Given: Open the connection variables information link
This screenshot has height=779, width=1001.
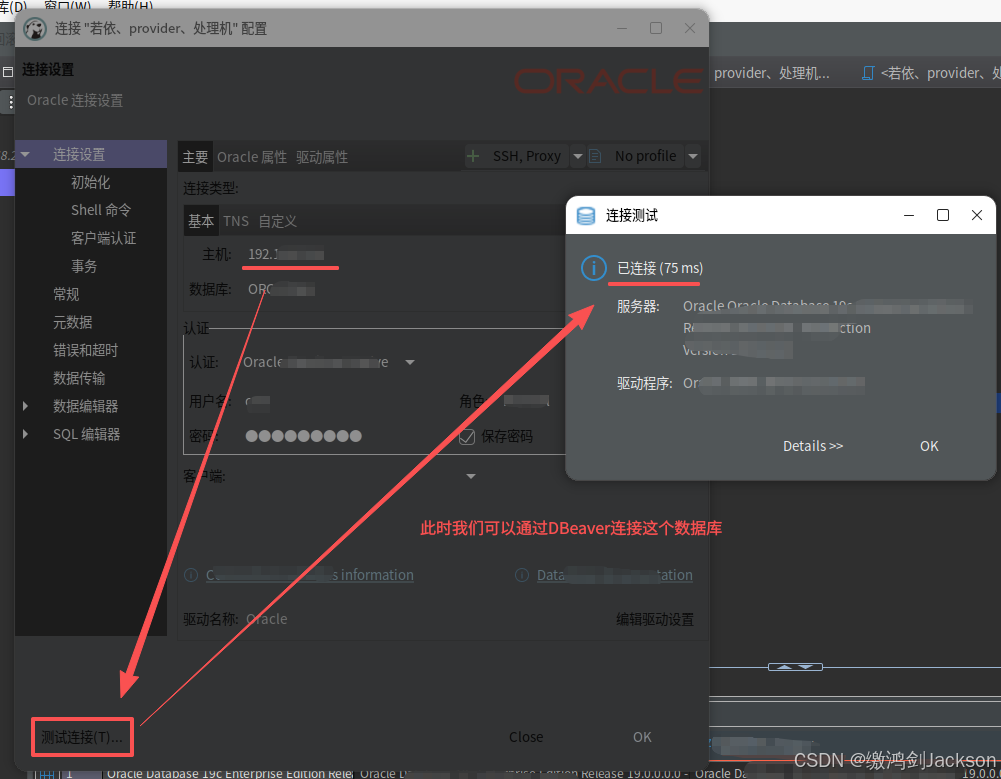Looking at the screenshot, I should [x=310, y=575].
